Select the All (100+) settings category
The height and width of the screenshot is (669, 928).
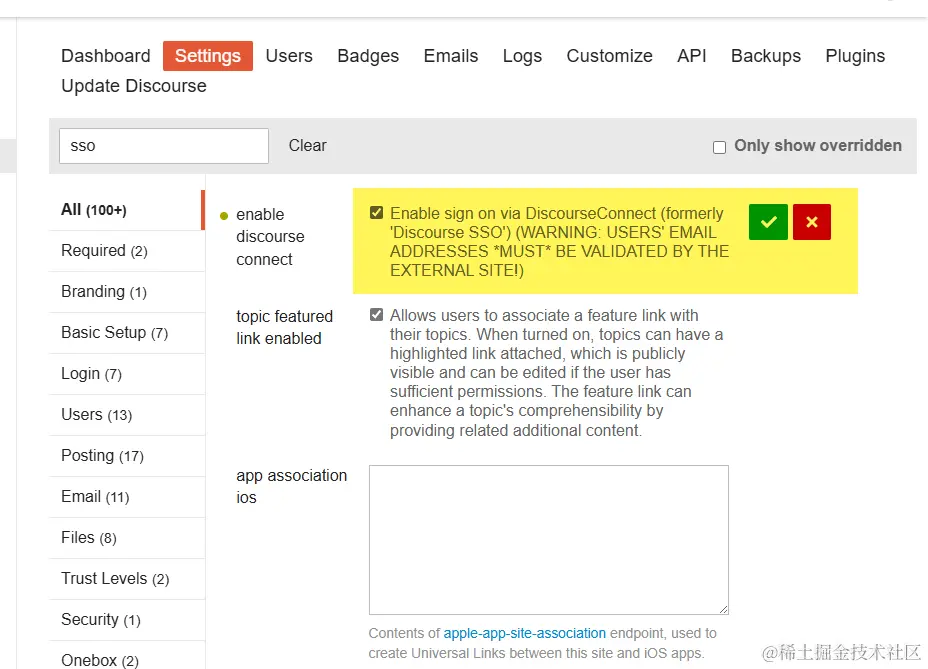[x=127, y=210]
